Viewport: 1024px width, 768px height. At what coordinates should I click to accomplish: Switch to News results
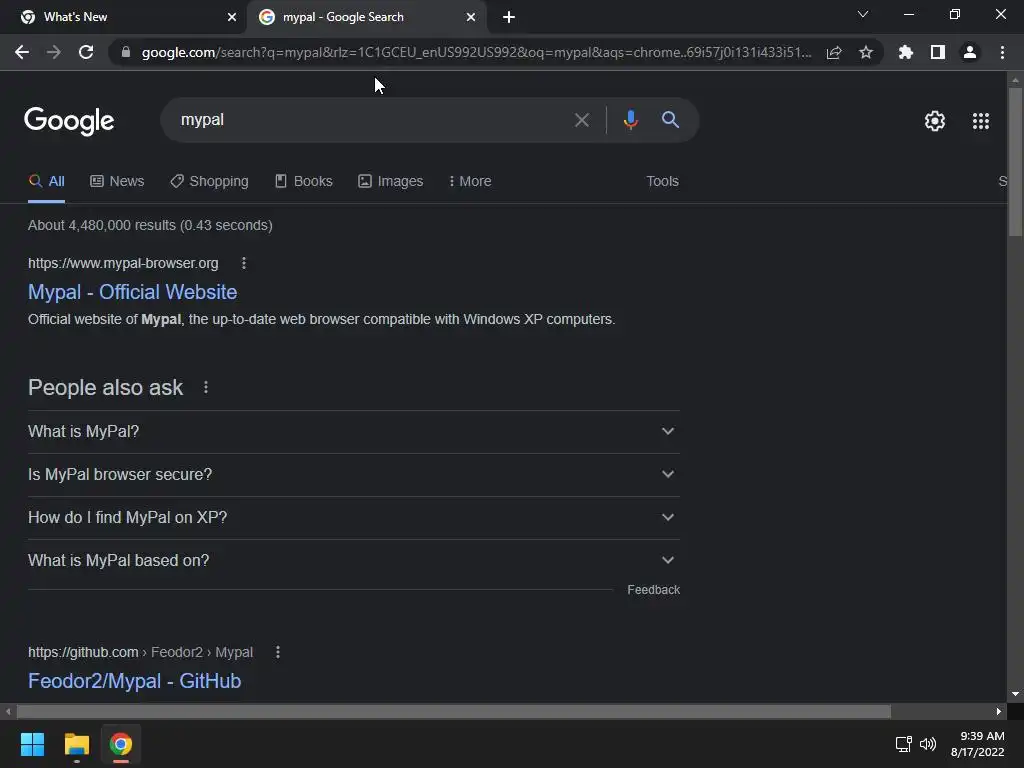click(117, 182)
